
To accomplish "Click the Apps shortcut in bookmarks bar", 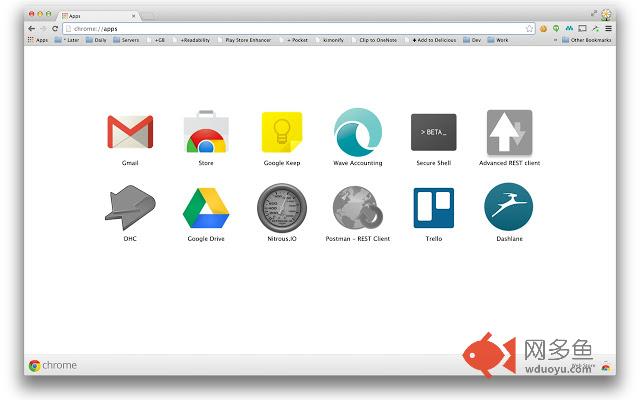I will 38,40.
